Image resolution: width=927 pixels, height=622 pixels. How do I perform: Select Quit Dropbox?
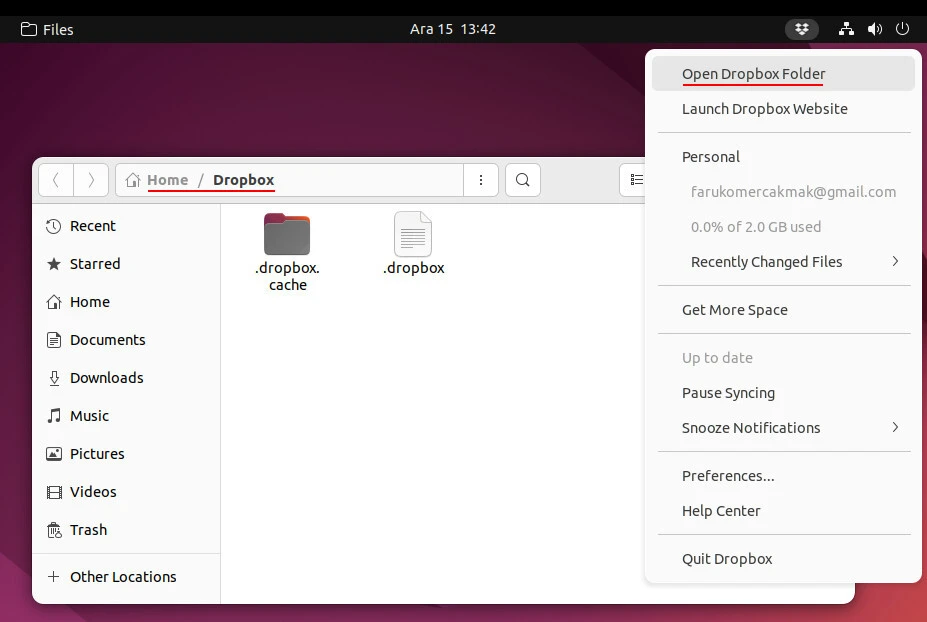point(727,559)
